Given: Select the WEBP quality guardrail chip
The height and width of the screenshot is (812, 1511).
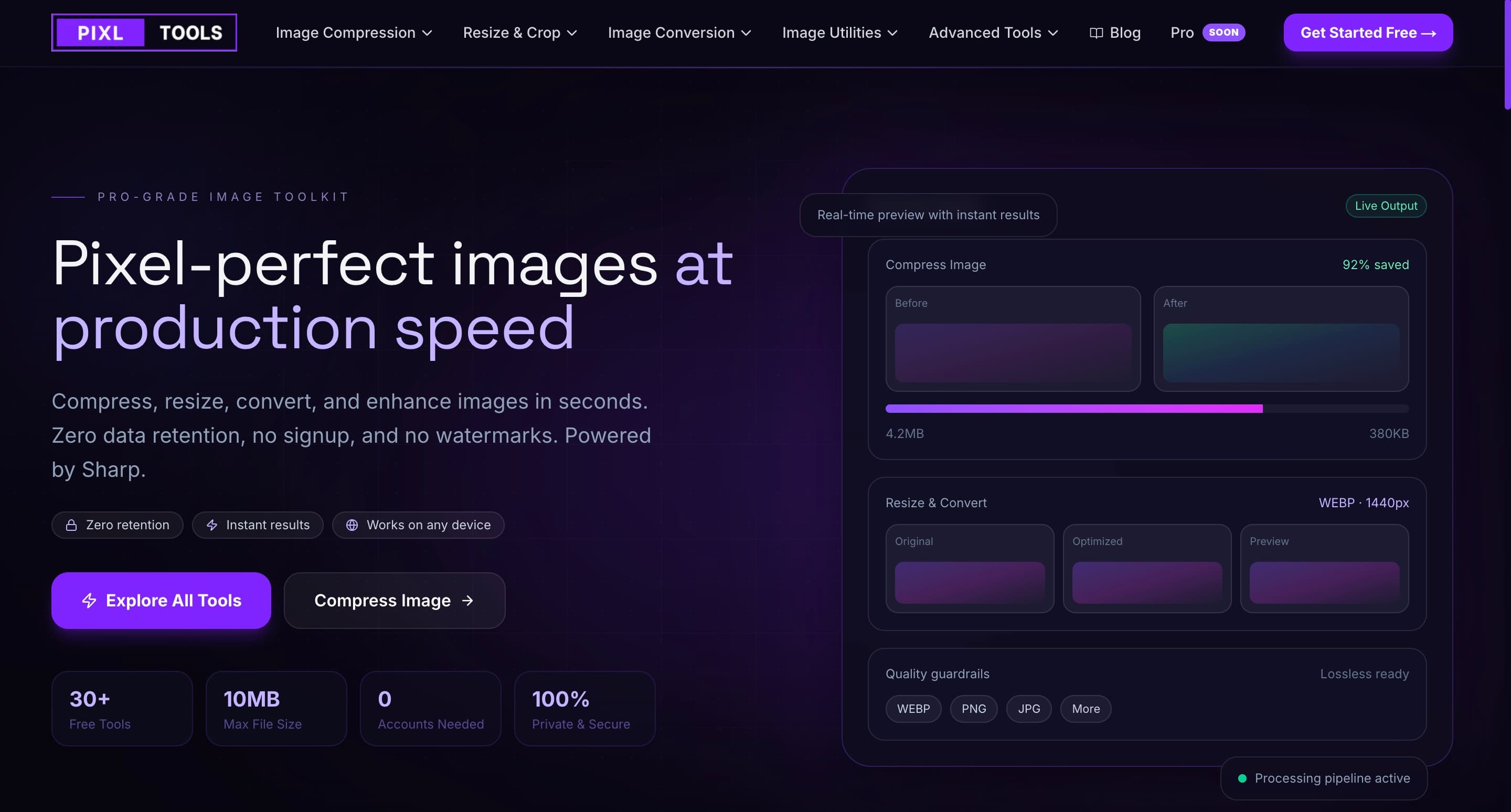Looking at the screenshot, I should pyautogui.click(x=913, y=708).
